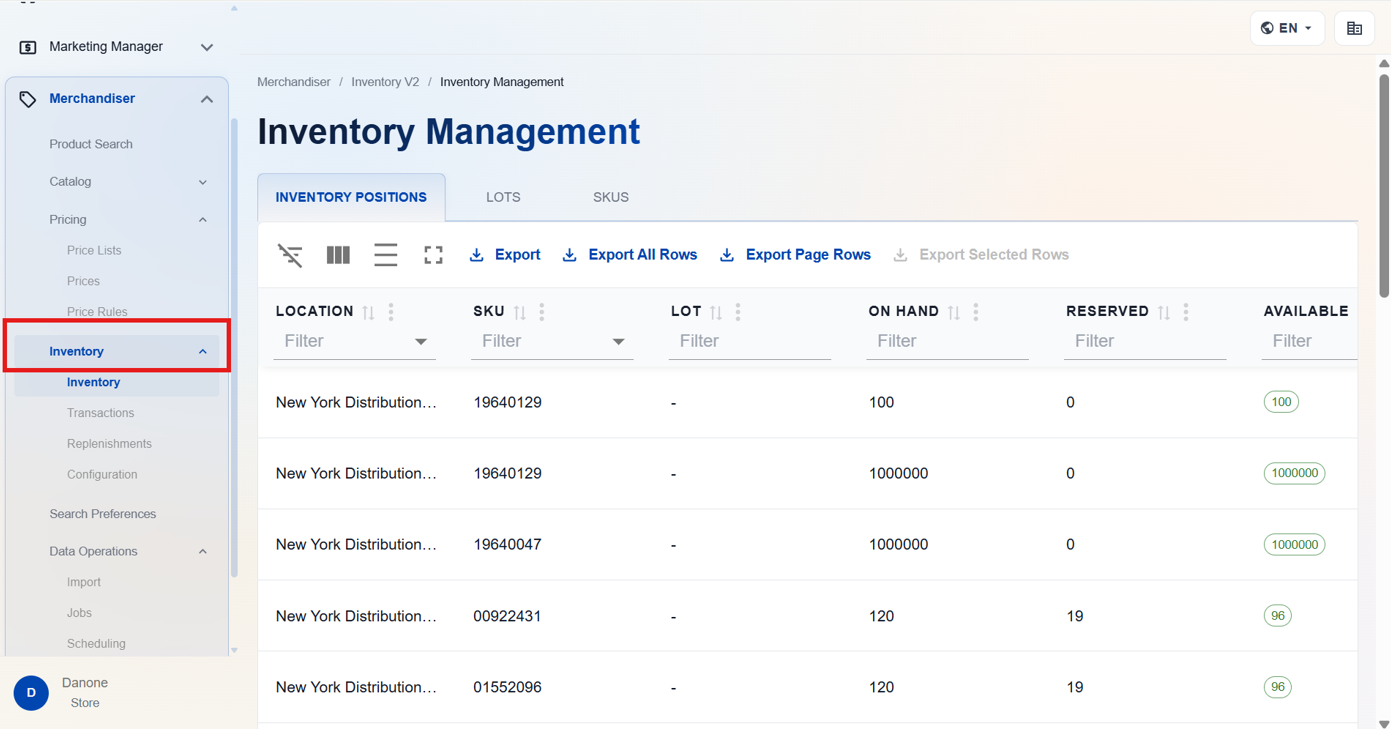Open the show/hide columns icon

[x=338, y=255]
